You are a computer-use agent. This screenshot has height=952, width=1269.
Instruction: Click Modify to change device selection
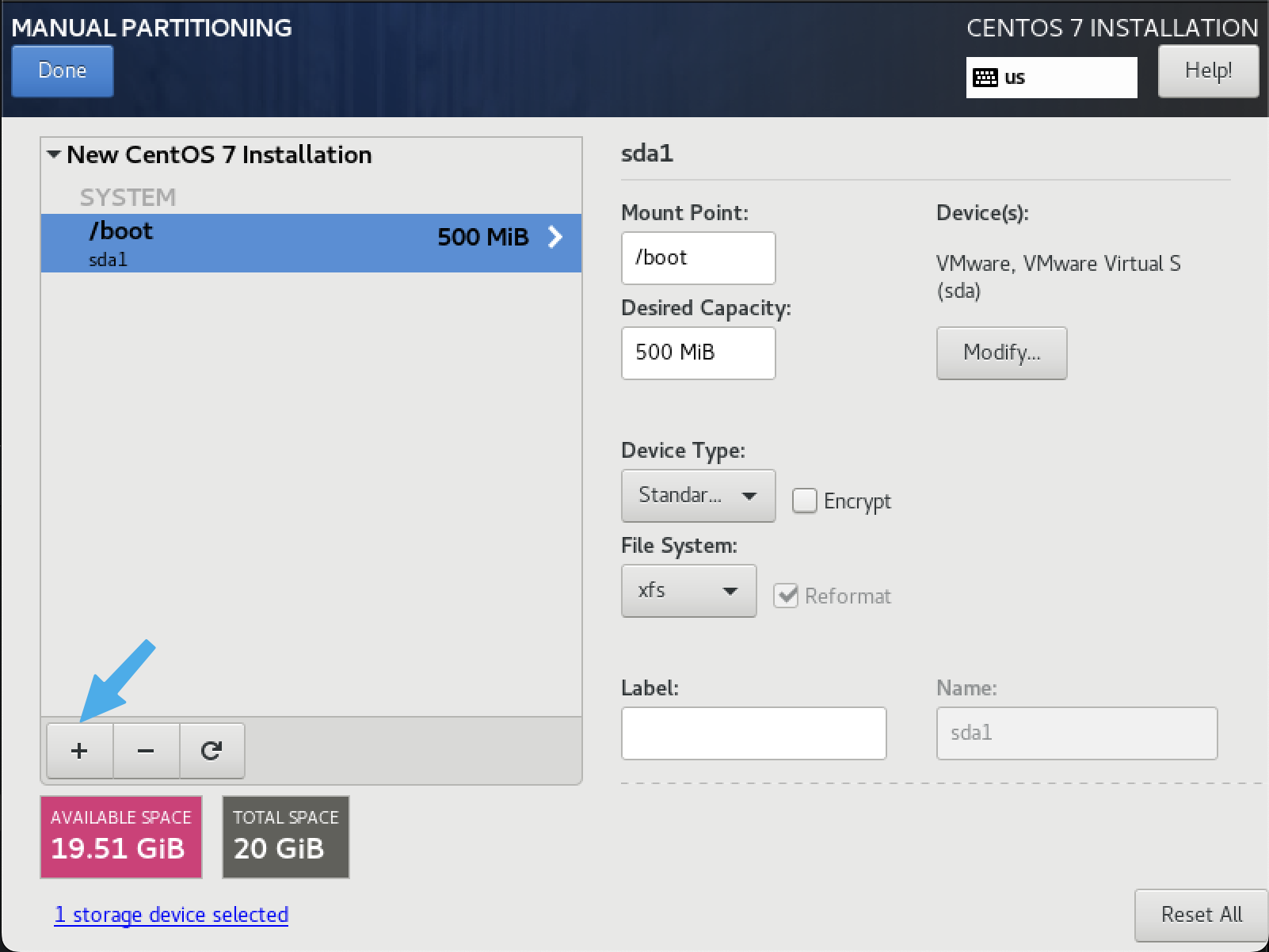(1000, 353)
